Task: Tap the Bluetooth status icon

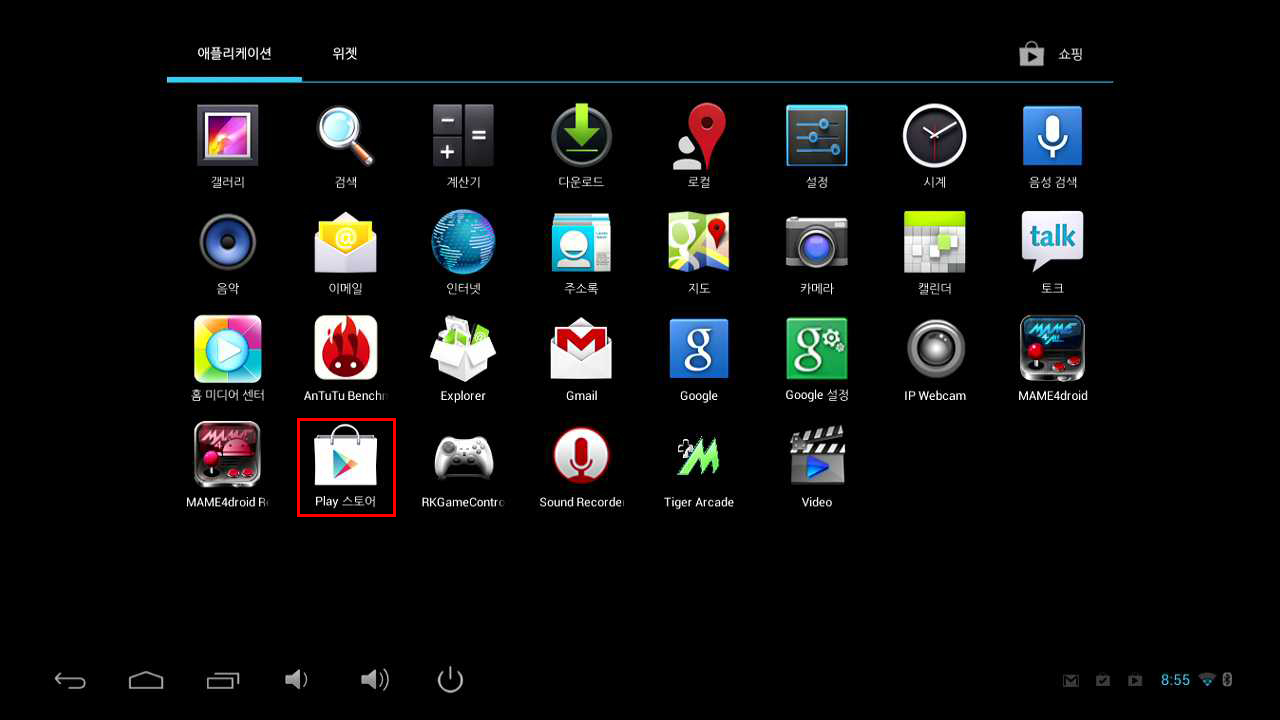Action: point(1227,680)
